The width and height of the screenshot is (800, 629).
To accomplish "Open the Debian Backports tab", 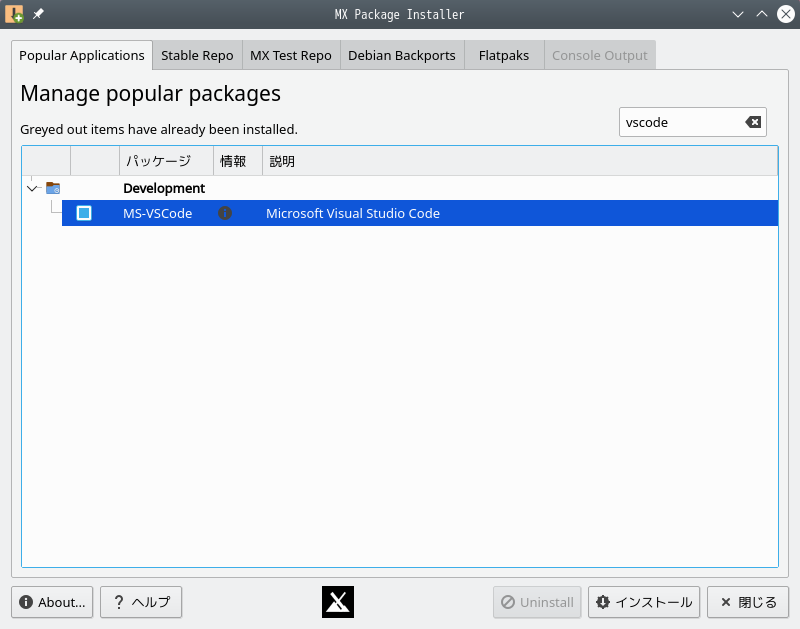I will (x=402, y=55).
